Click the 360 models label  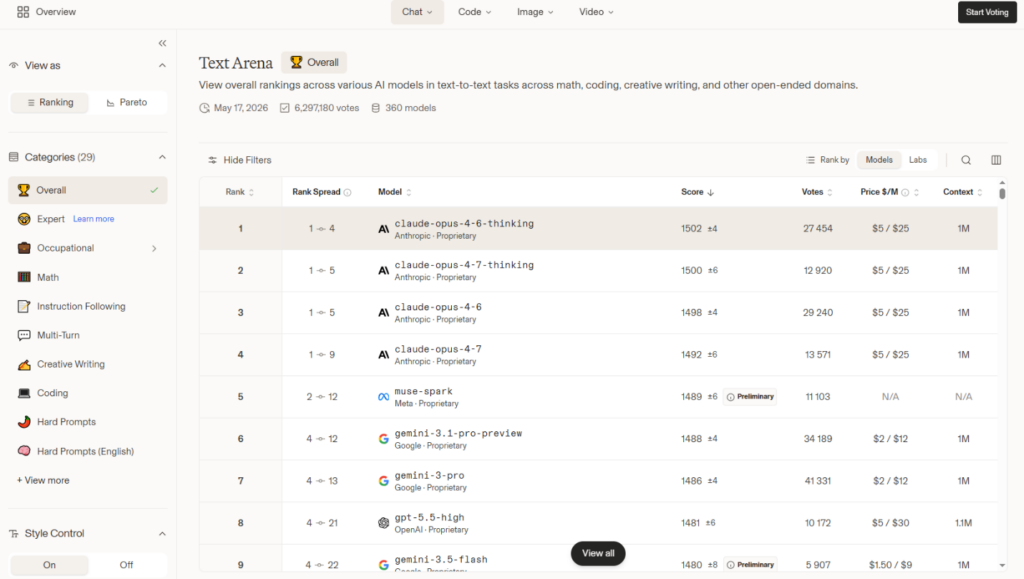(404, 108)
